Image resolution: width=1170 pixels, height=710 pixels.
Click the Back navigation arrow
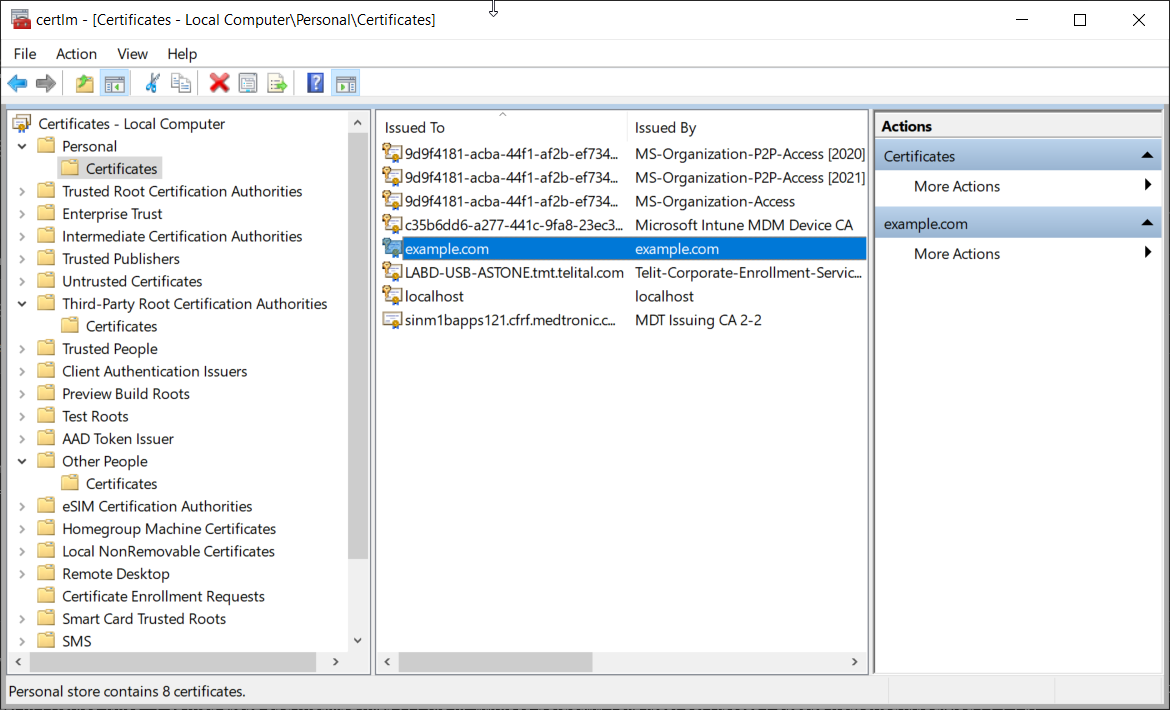pyautogui.click(x=17, y=83)
